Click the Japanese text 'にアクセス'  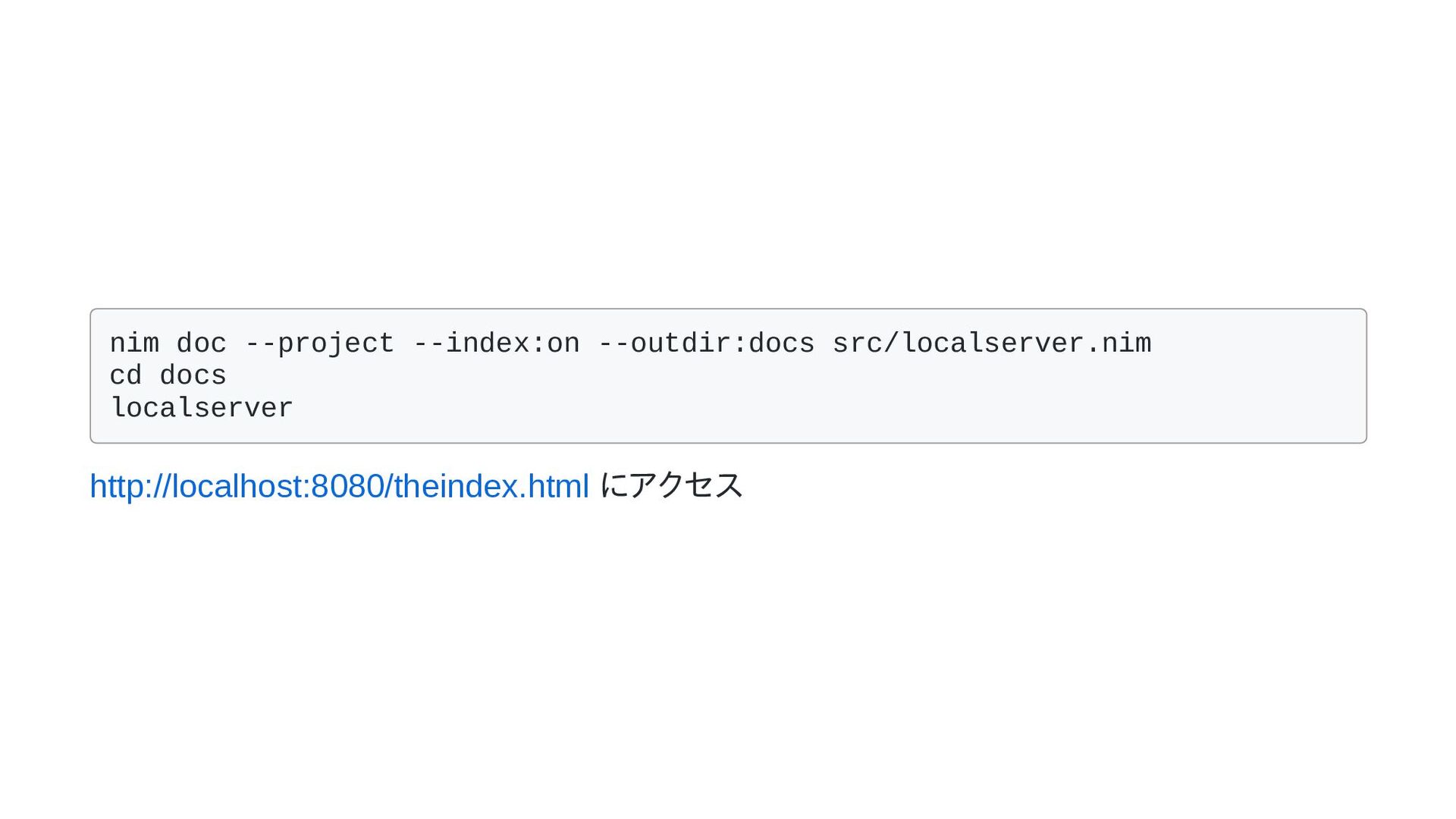(x=671, y=485)
